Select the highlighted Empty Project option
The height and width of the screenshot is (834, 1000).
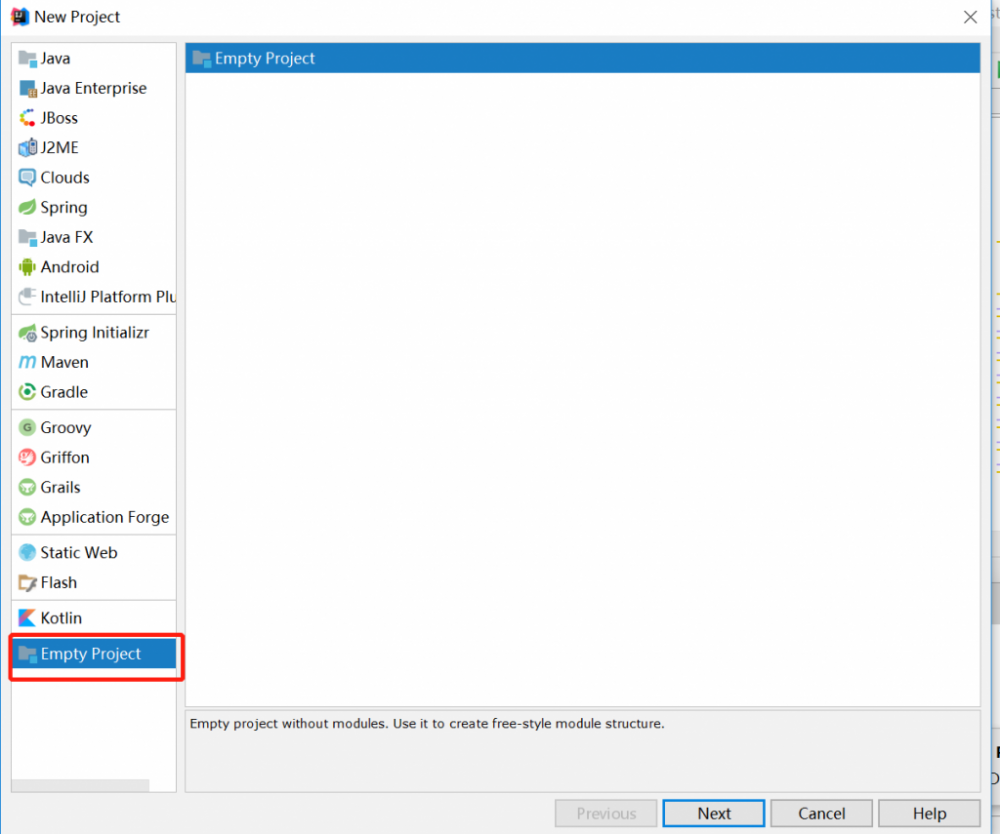click(90, 653)
